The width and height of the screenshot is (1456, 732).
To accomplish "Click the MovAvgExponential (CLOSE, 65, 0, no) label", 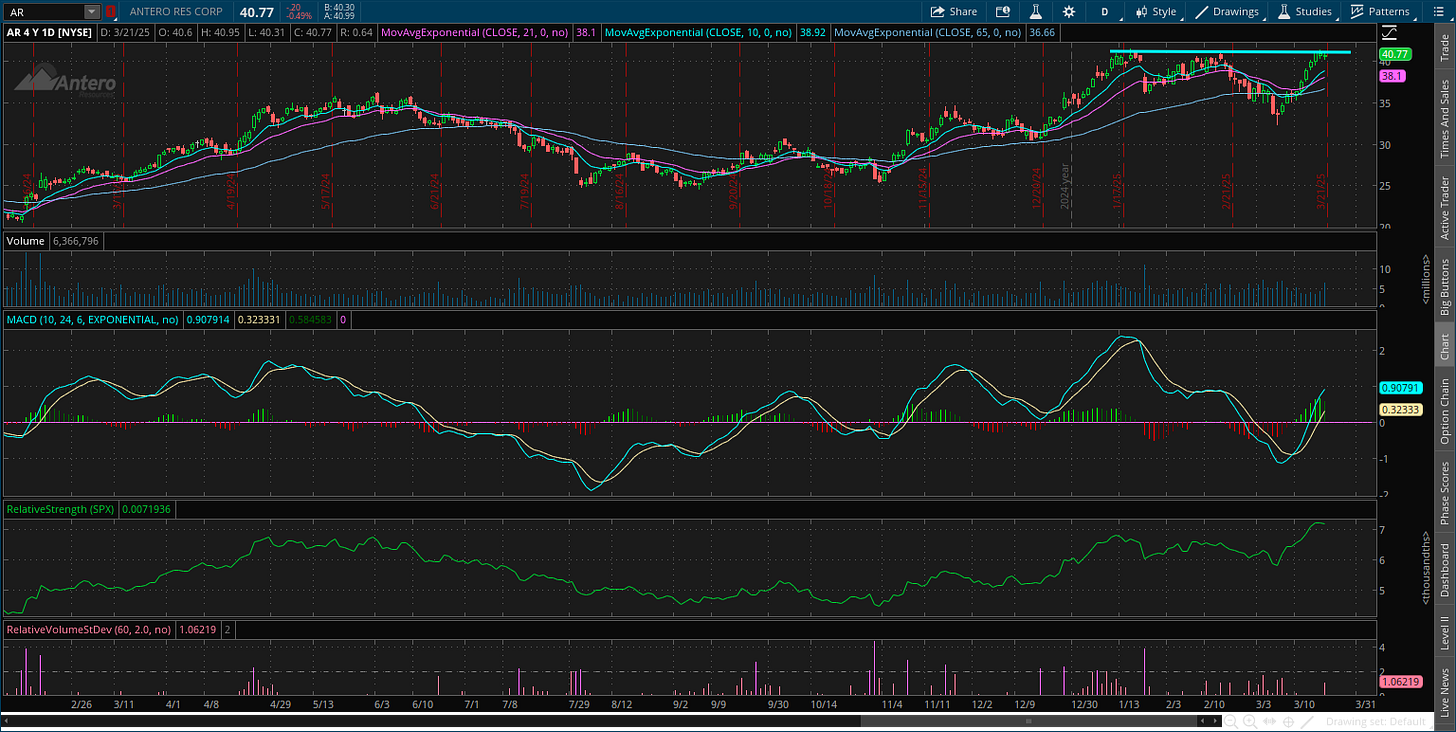I will pyautogui.click(x=930, y=32).
